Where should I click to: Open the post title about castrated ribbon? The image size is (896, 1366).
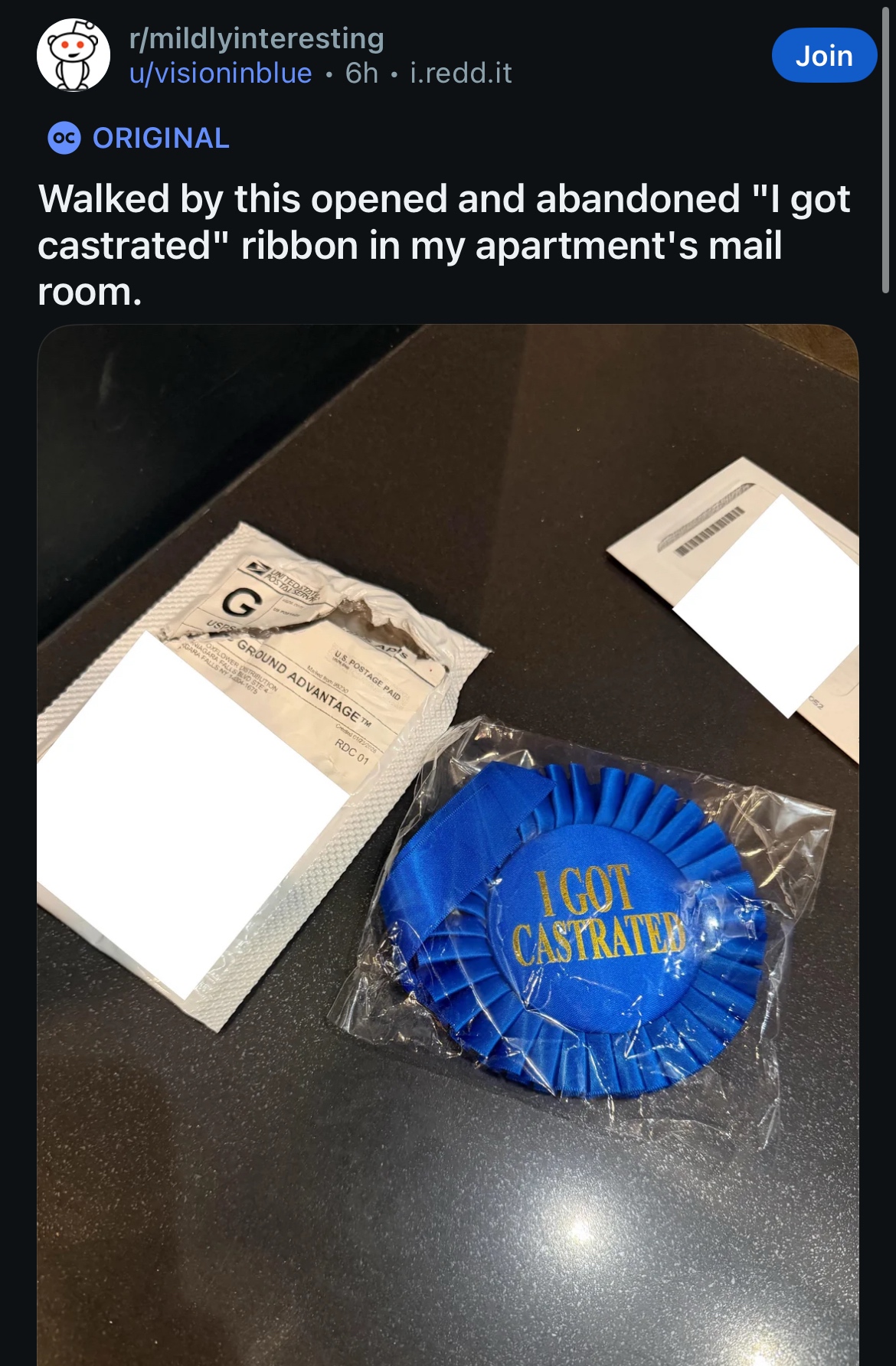click(444, 245)
